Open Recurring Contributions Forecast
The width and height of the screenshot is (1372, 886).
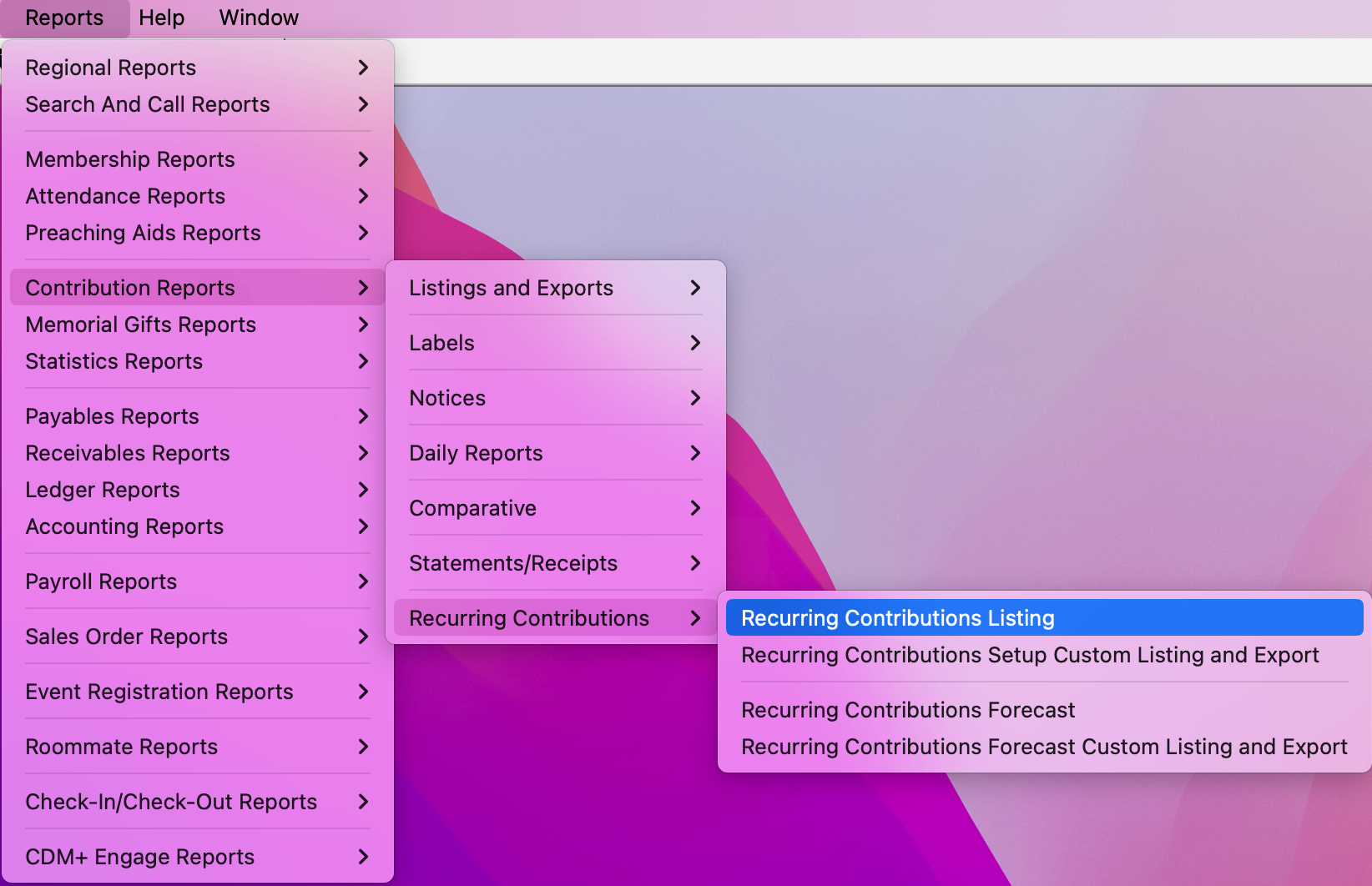[x=907, y=710]
